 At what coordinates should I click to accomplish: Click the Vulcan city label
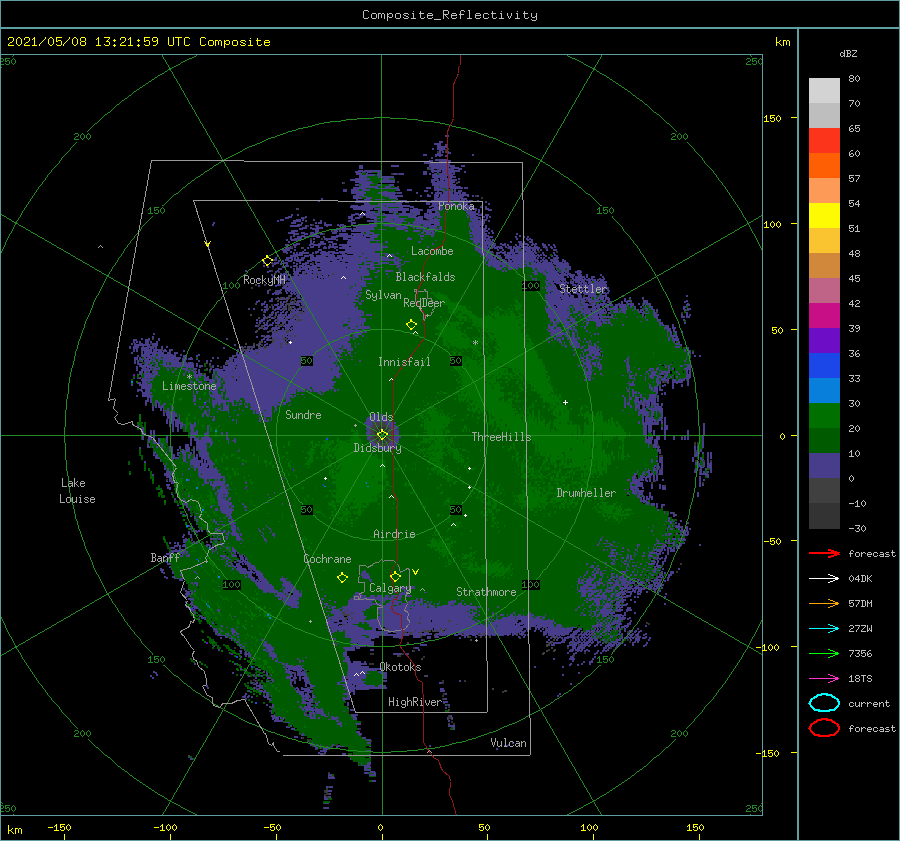point(508,743)
